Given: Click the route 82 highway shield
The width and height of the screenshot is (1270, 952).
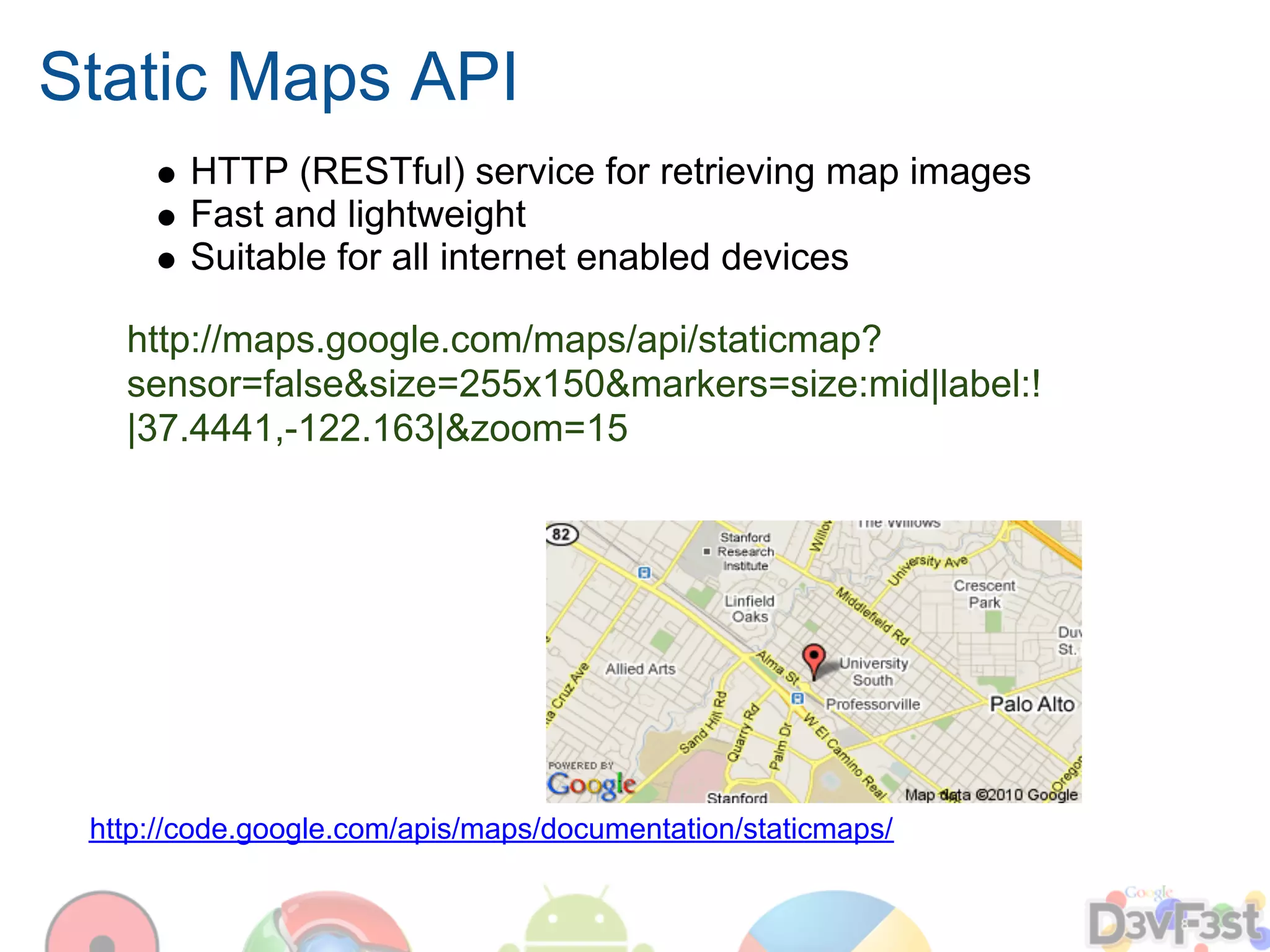Looking at the screenshot, I should pos(562,534).
